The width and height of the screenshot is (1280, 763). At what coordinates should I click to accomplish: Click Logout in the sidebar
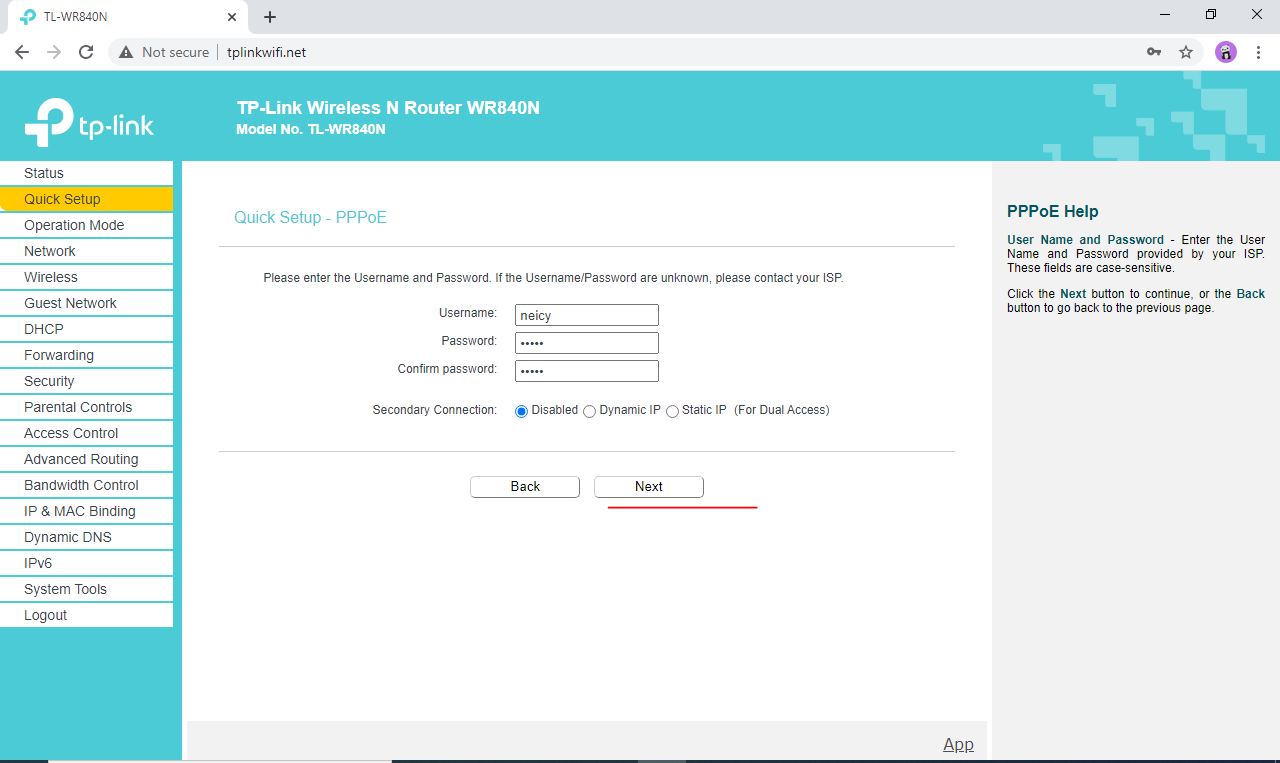(87, 615)
